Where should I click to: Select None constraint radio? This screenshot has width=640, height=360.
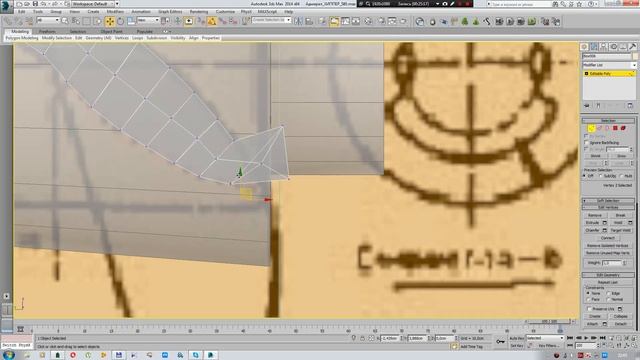point(588,293)
